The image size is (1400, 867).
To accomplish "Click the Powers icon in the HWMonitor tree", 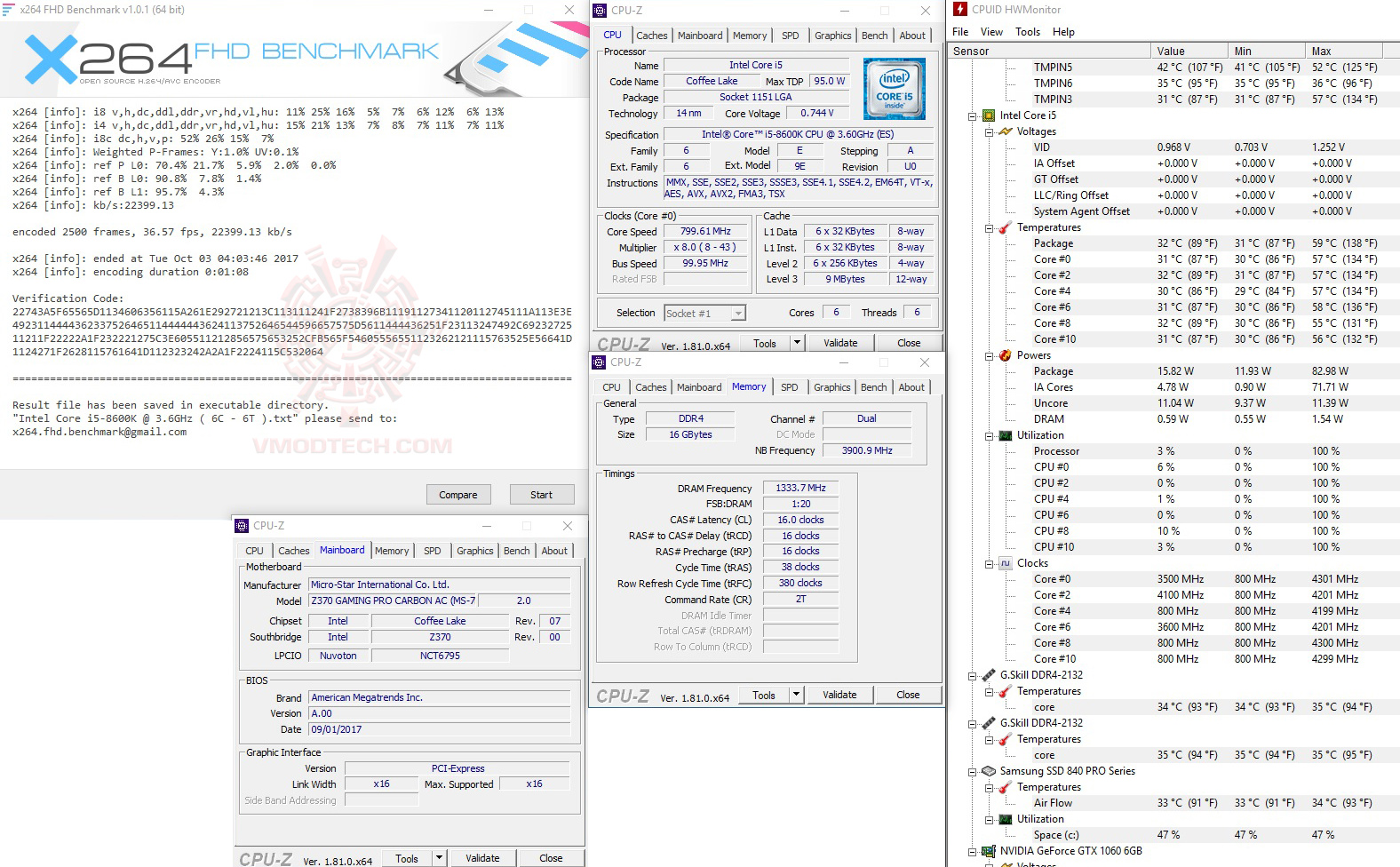I will pos(1006,355).
